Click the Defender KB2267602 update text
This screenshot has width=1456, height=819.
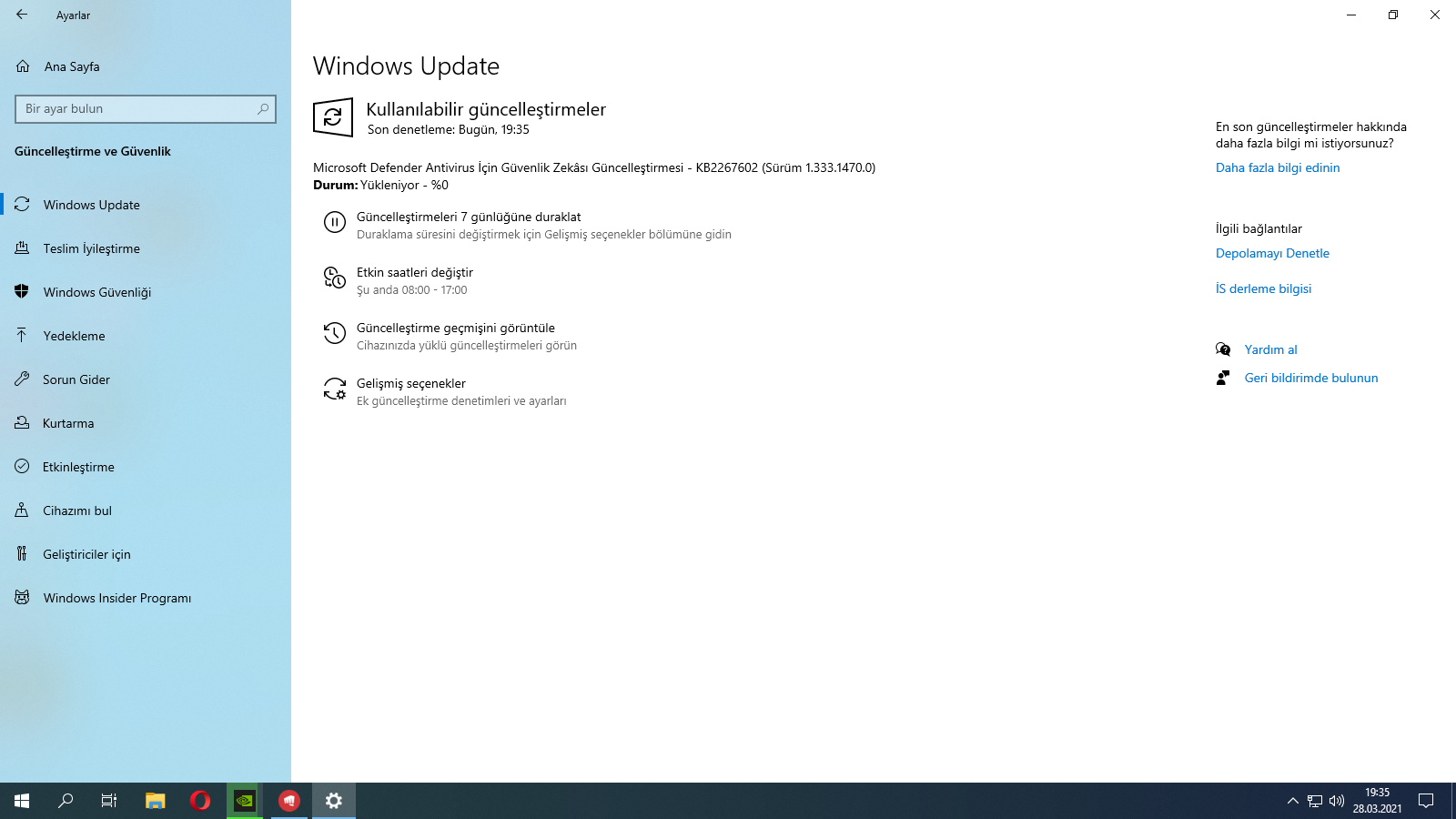tap(594, 167)
